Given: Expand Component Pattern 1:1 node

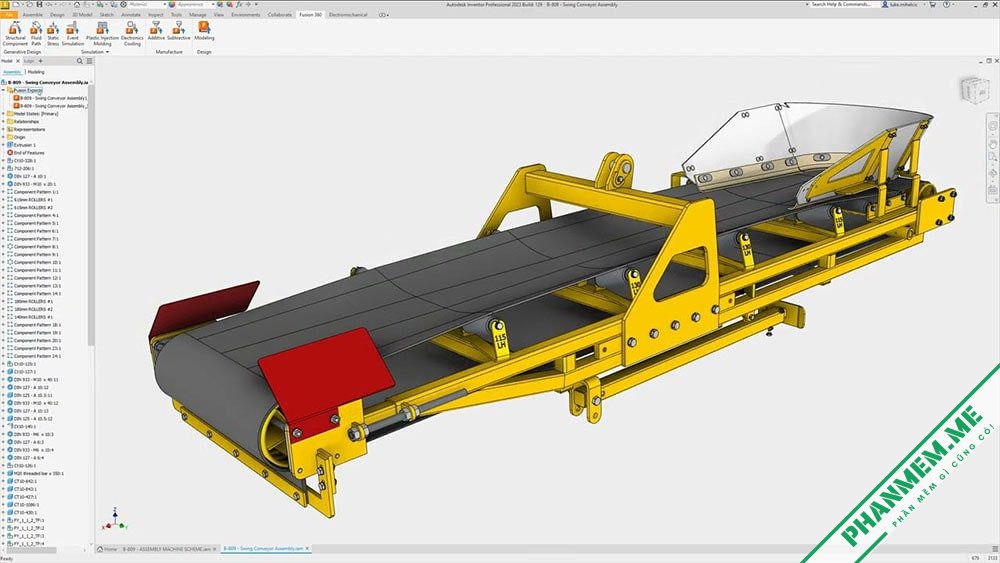Looking at the screenshot, I should (3, 192).
